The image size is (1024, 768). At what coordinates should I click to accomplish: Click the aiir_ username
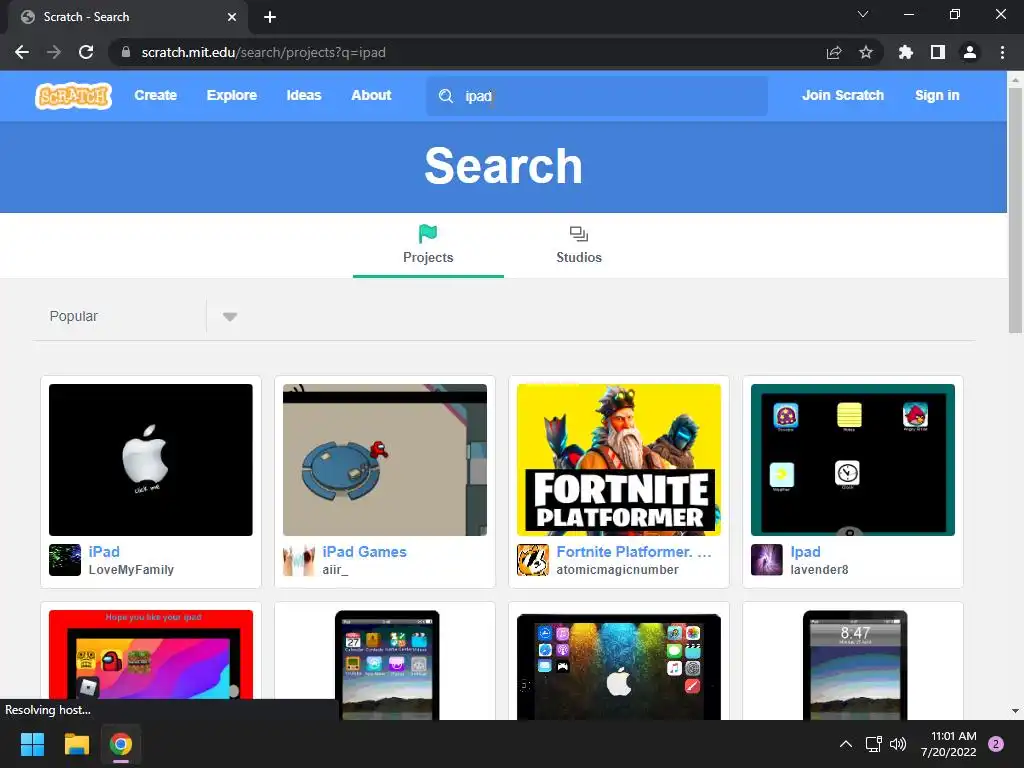(335, 570)
